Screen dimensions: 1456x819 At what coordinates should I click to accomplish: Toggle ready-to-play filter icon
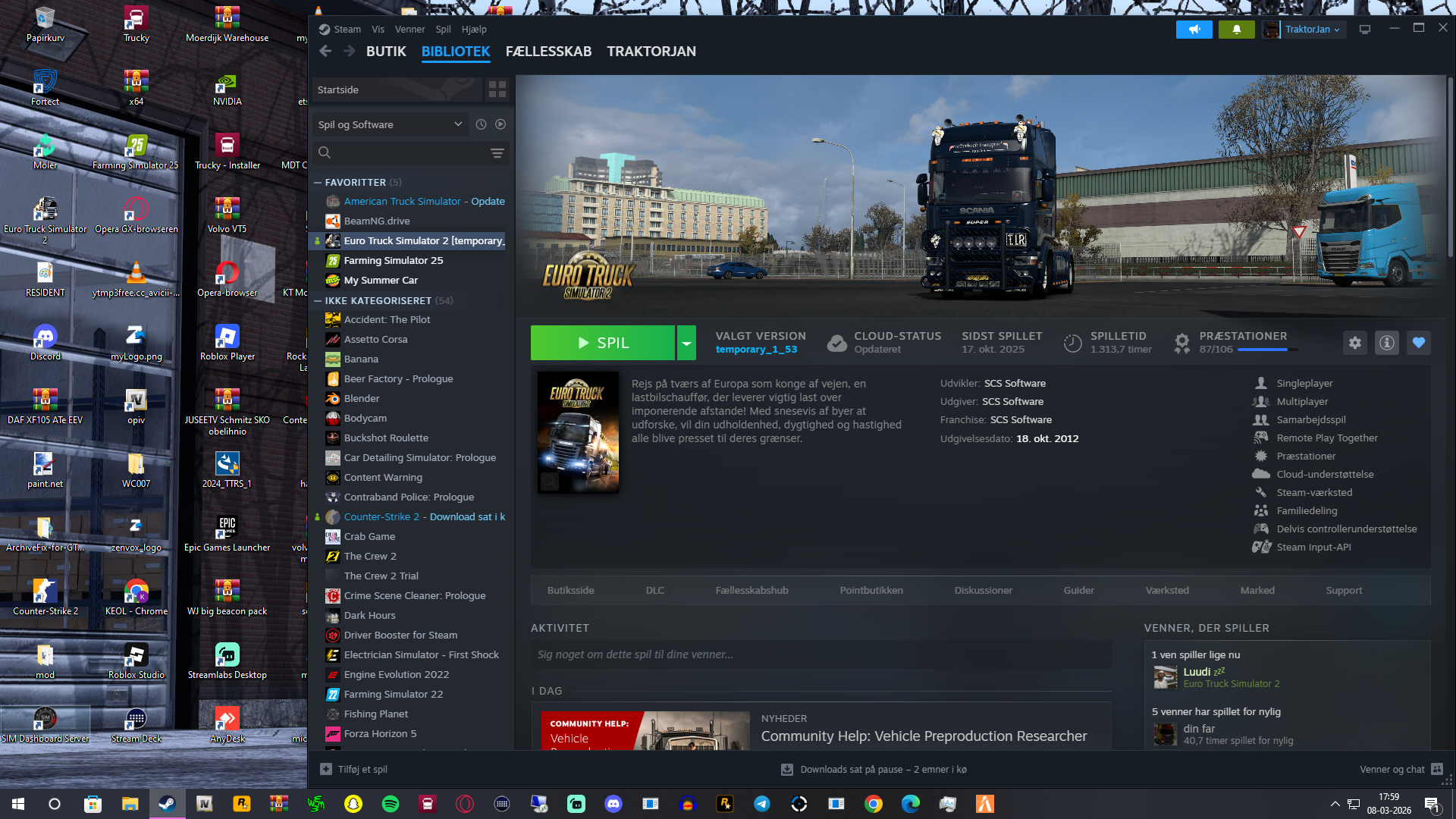tap(500, 124)
